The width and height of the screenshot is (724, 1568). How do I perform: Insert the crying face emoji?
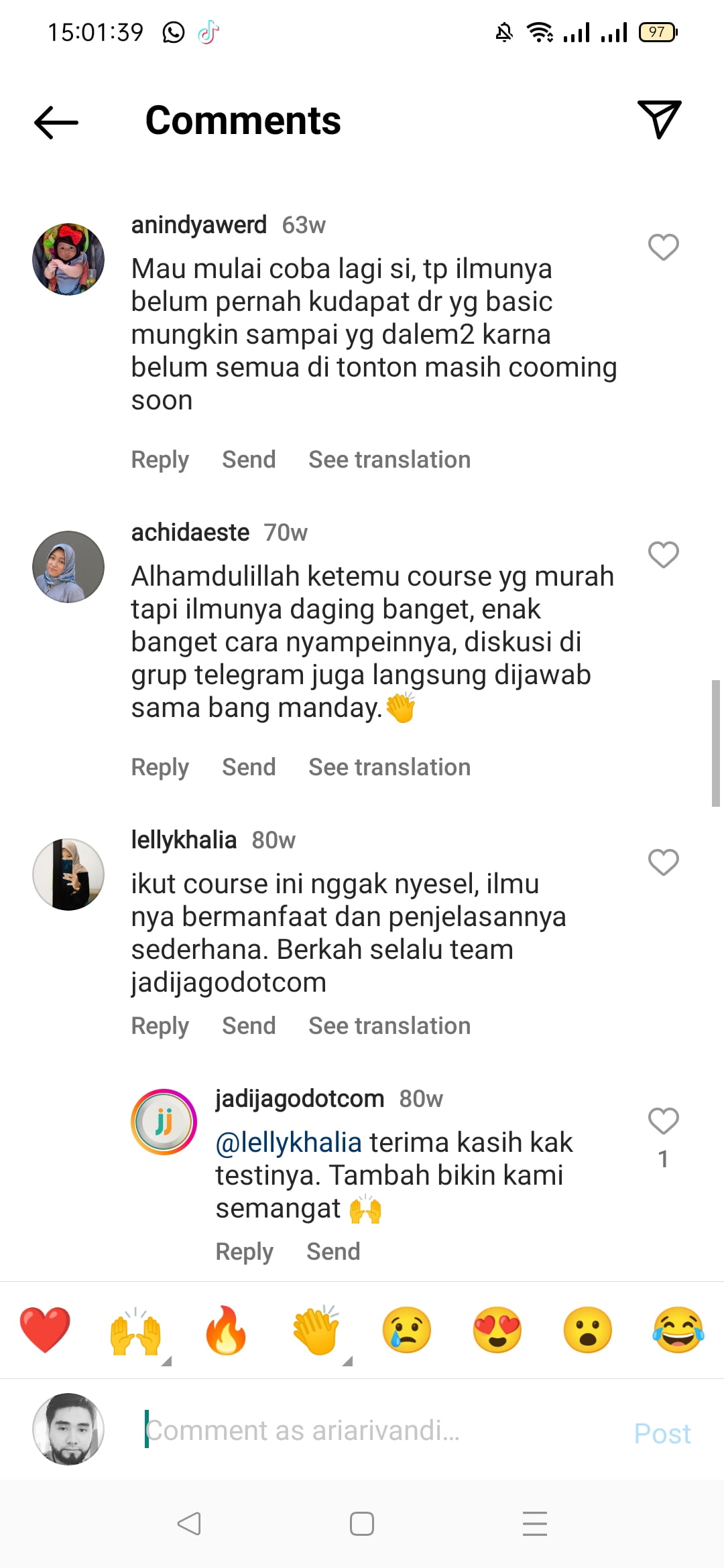pos(407,1330)
